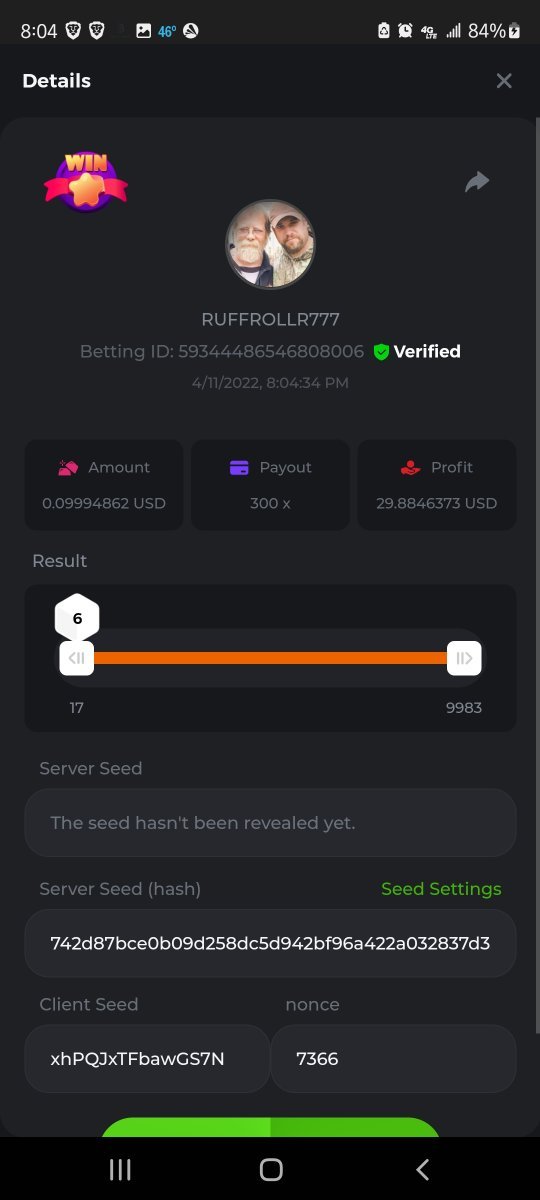Tap the Client Seed field
This screenshot has width=540, height=1200.
pyautogui.click(x=147, y=1058)
